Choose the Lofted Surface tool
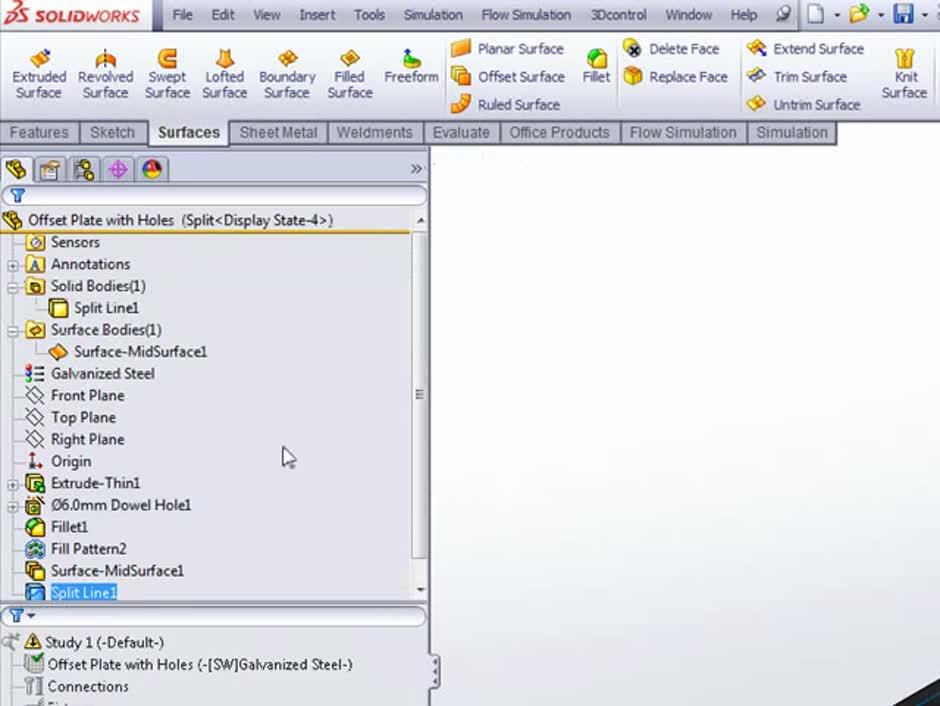Screen dimensions: 940x706 click(x=224, y=75)
